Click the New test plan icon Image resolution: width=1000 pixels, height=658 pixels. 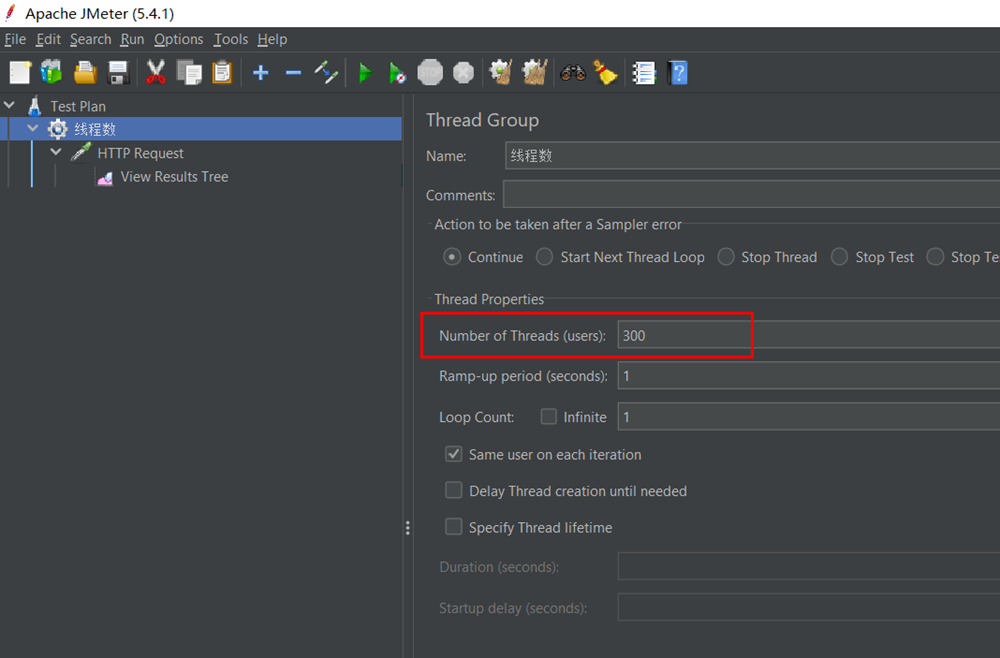(x=20, y=73)
